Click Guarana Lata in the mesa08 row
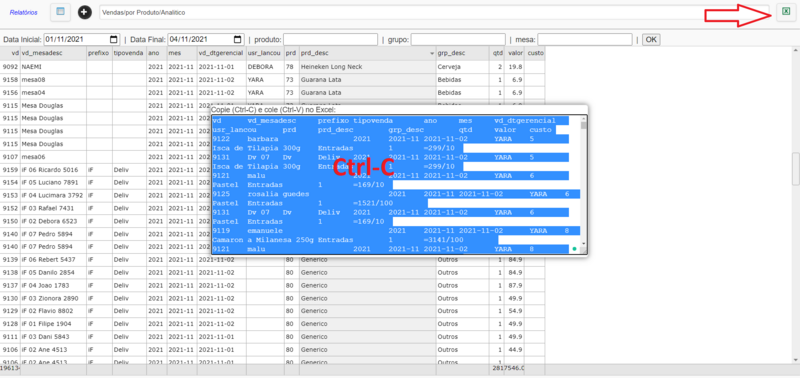Viewport: 800px width, 378px height. [367, 80]
